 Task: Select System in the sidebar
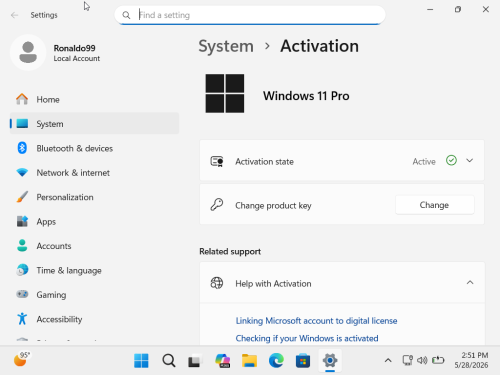click(94, 124)
